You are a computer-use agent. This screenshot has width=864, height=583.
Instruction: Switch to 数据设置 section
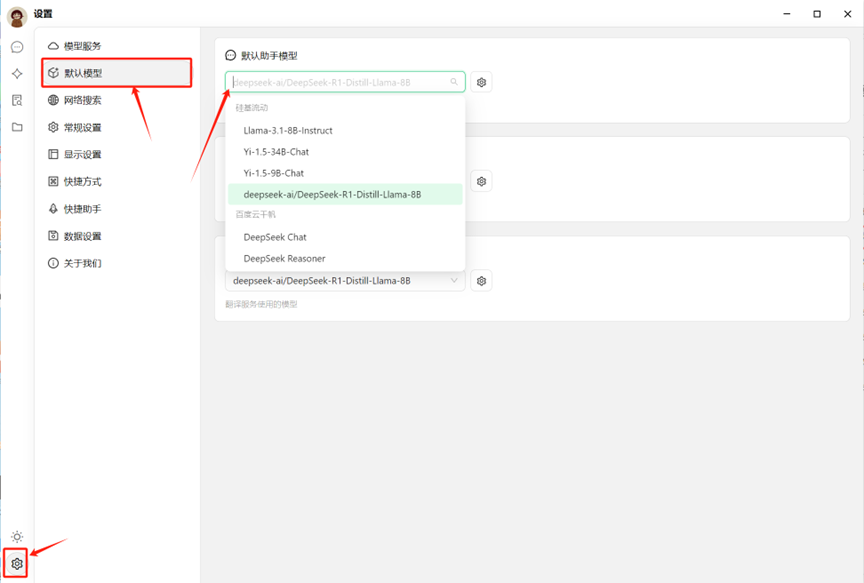click(x=82, y=236)
